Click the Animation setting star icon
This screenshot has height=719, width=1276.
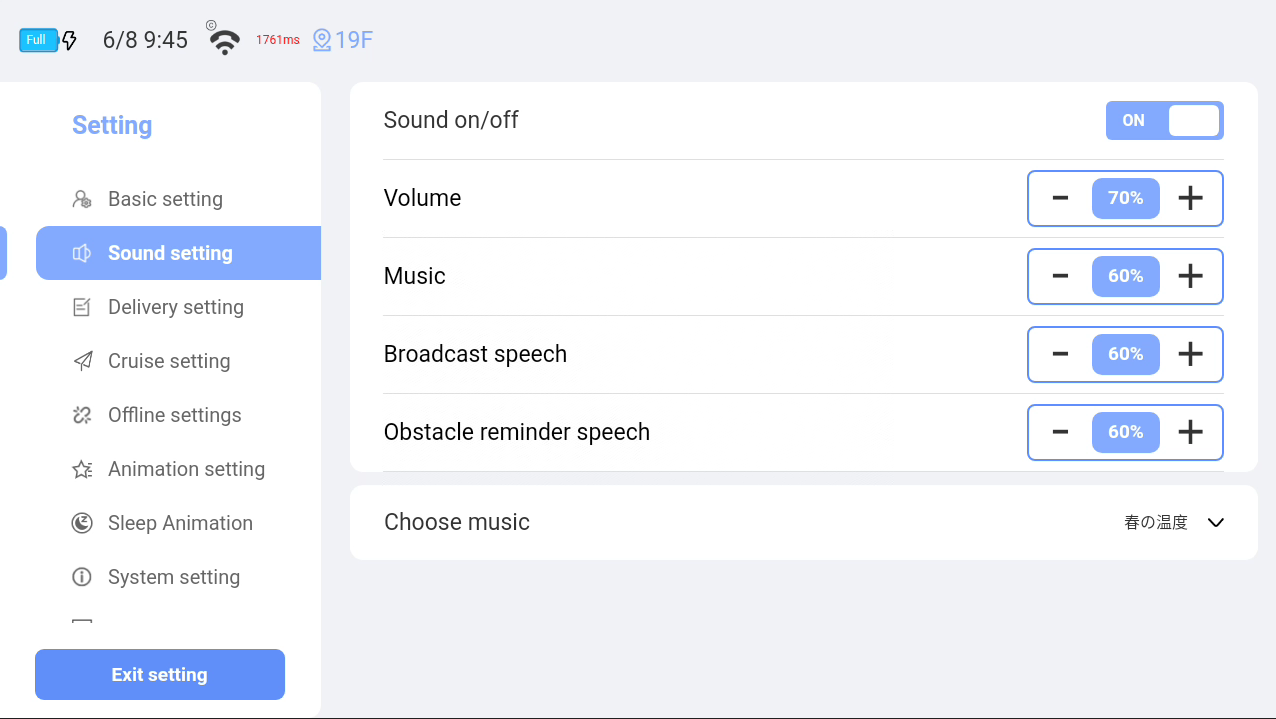82,469
